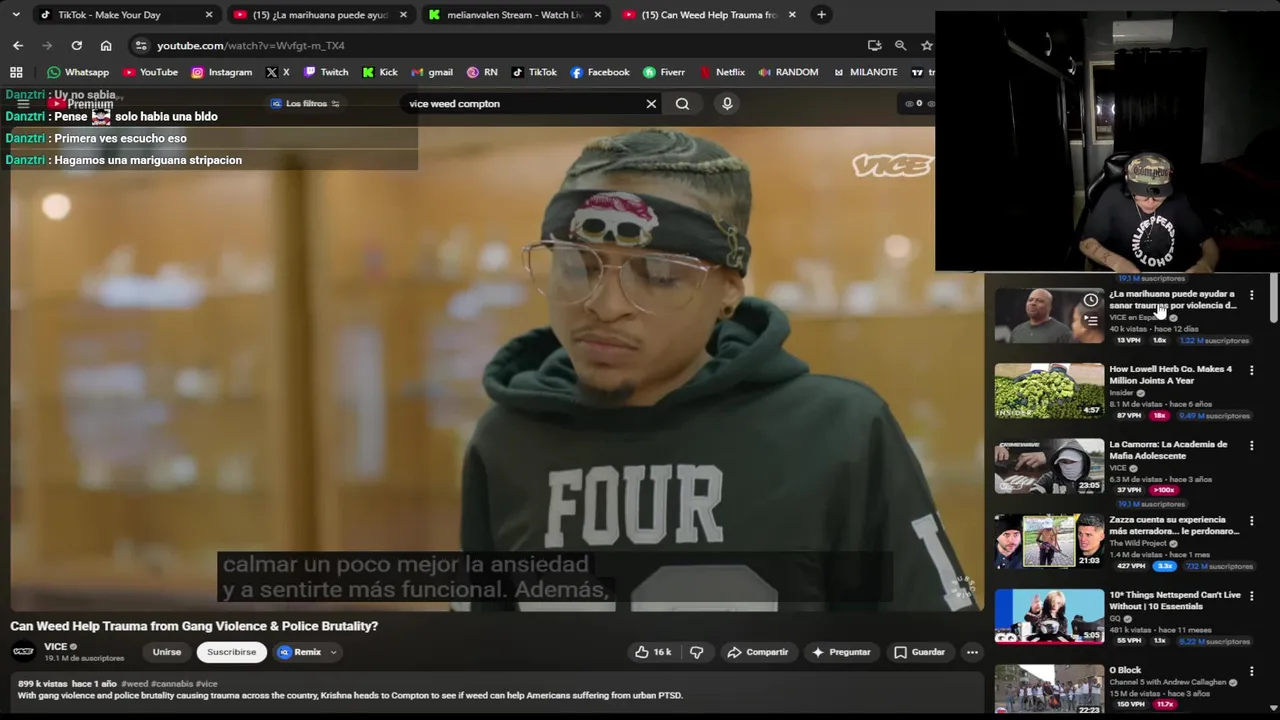Open 10 Things Nettspend video thumbnail
The image size is (1280, 720).
(x=1049, y=616)
